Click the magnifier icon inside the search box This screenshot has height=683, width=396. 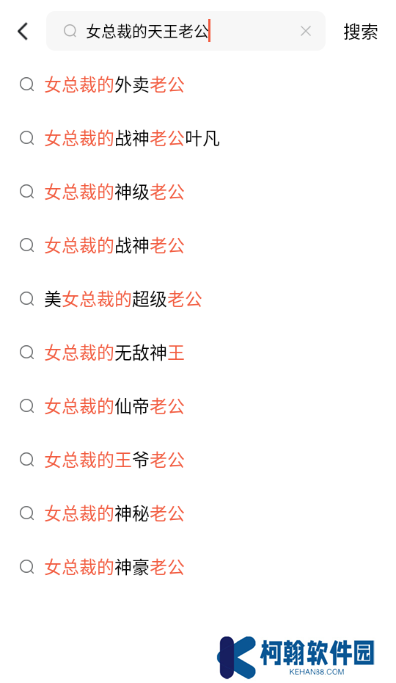coord(70,31)
